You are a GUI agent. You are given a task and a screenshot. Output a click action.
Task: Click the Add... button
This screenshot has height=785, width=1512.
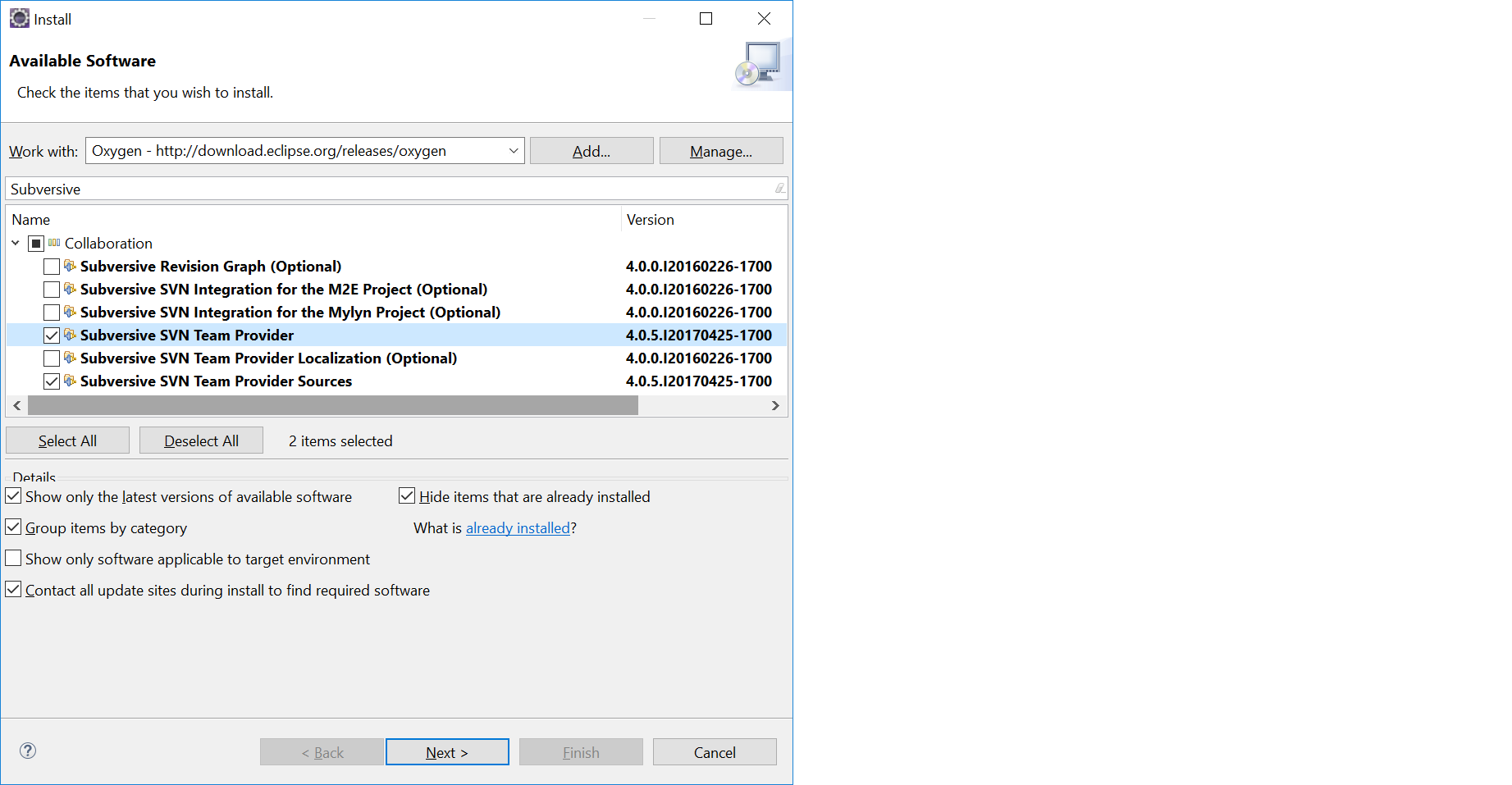click(592, 151)
